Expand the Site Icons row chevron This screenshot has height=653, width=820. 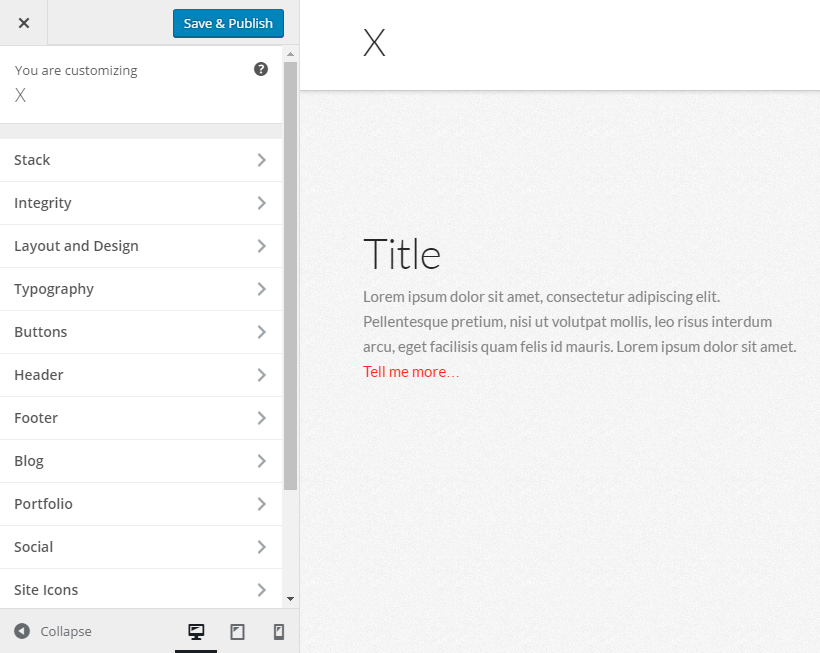[x=262, y=590]
